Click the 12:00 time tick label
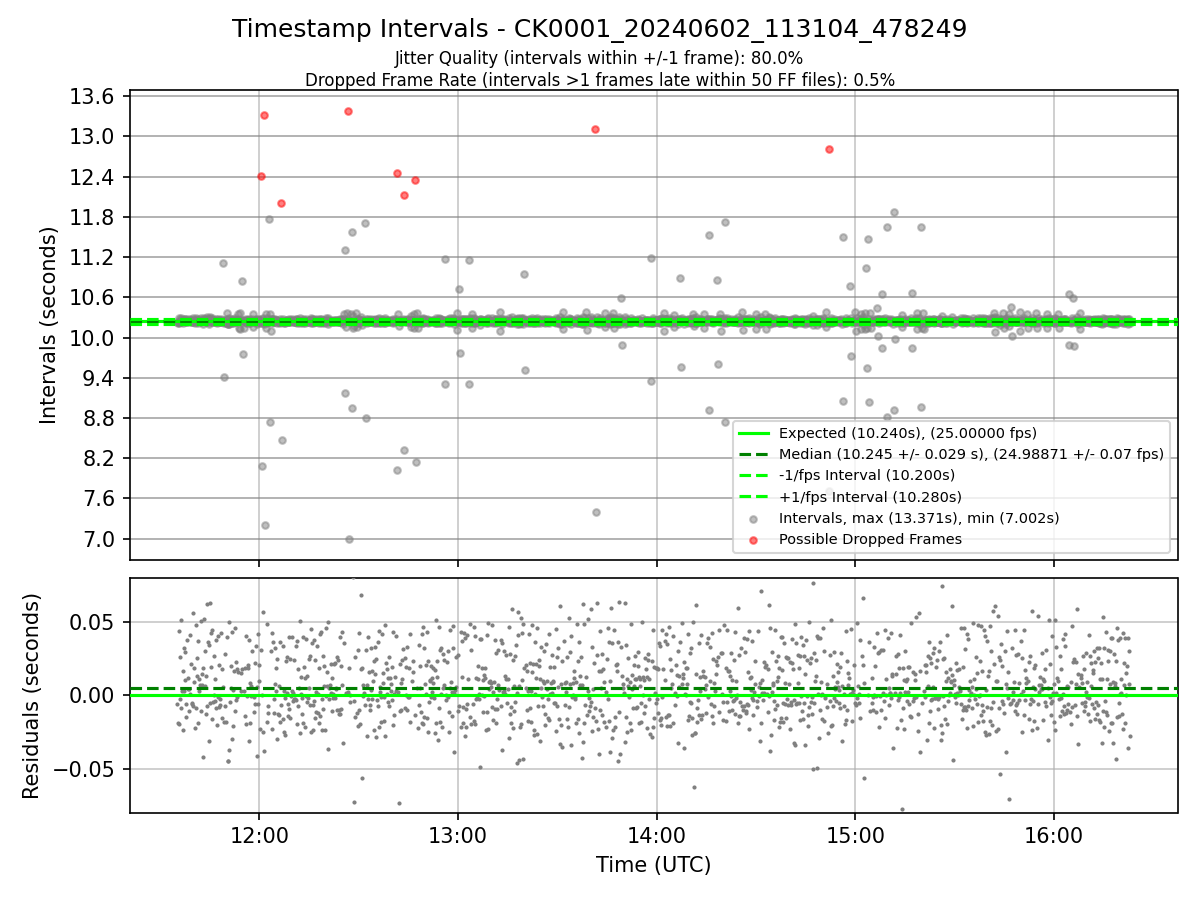 pos(259,835)
